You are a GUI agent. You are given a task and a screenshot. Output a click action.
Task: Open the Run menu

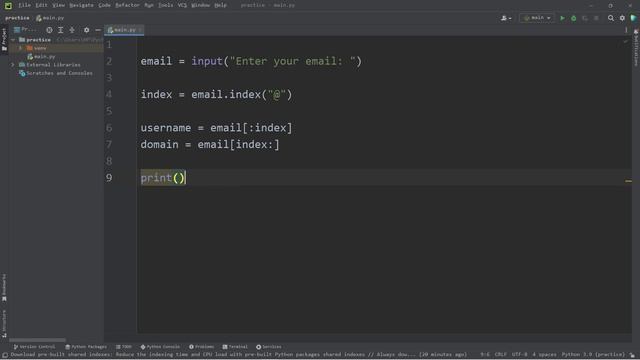tap(149, 5)
